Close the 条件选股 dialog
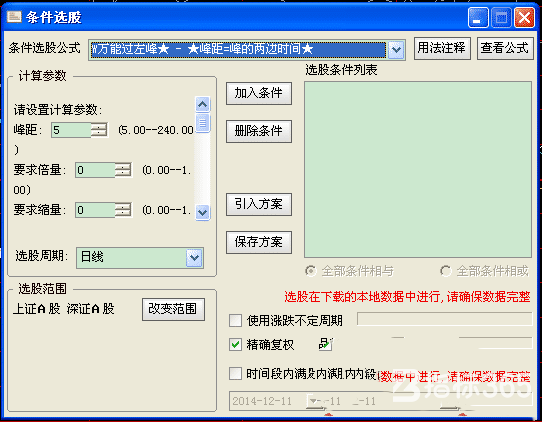This screenshot has height=422, width=542. pyautogui.click(x=524, y=17)
